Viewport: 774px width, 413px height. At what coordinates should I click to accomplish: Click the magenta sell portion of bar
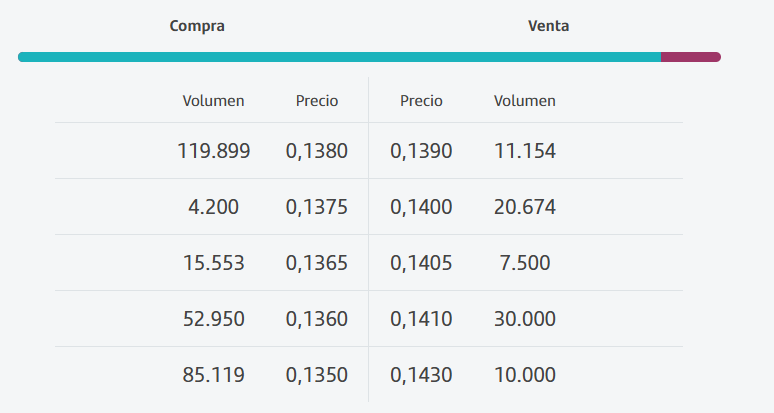(x=691, y=57)
